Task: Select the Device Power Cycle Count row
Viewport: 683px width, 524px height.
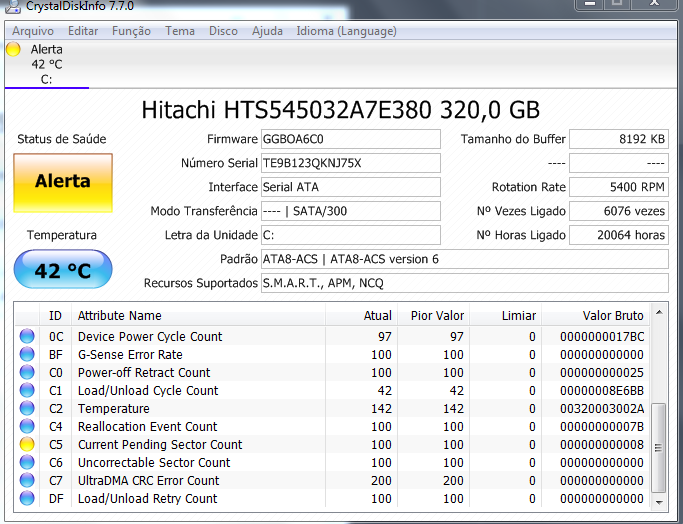Action: click(332, 336)
